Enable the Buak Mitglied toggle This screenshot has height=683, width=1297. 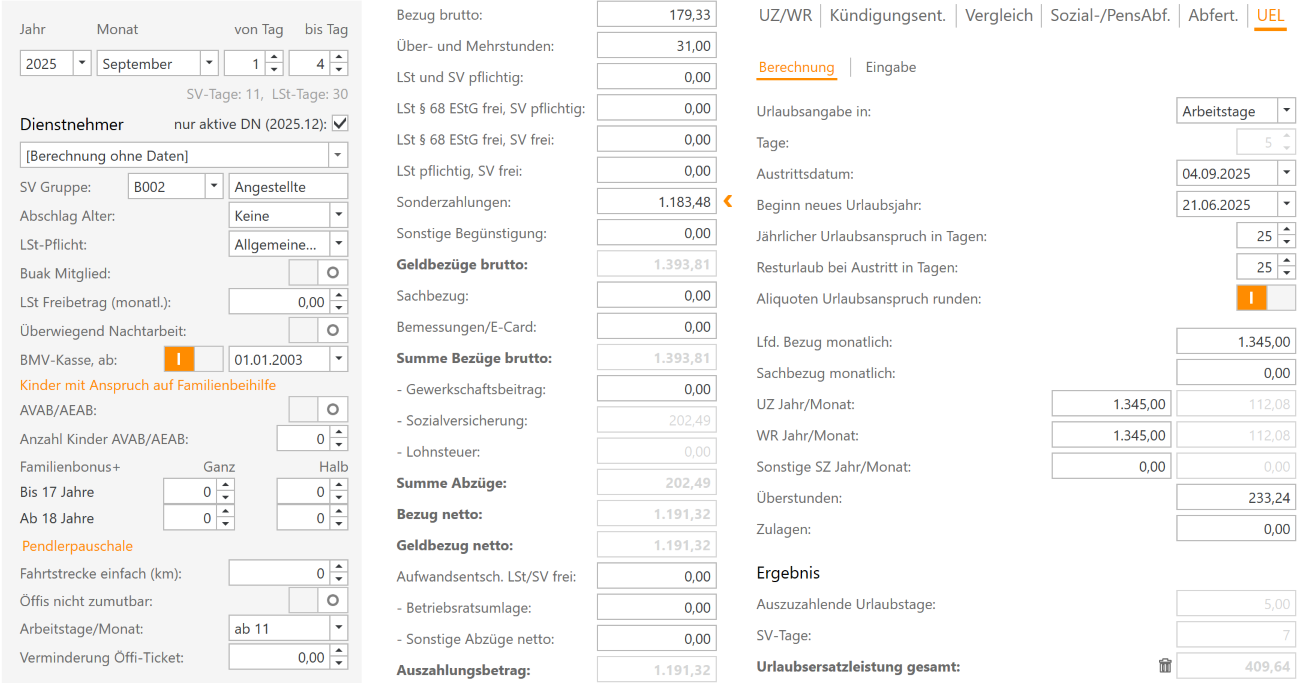[318, 272]
